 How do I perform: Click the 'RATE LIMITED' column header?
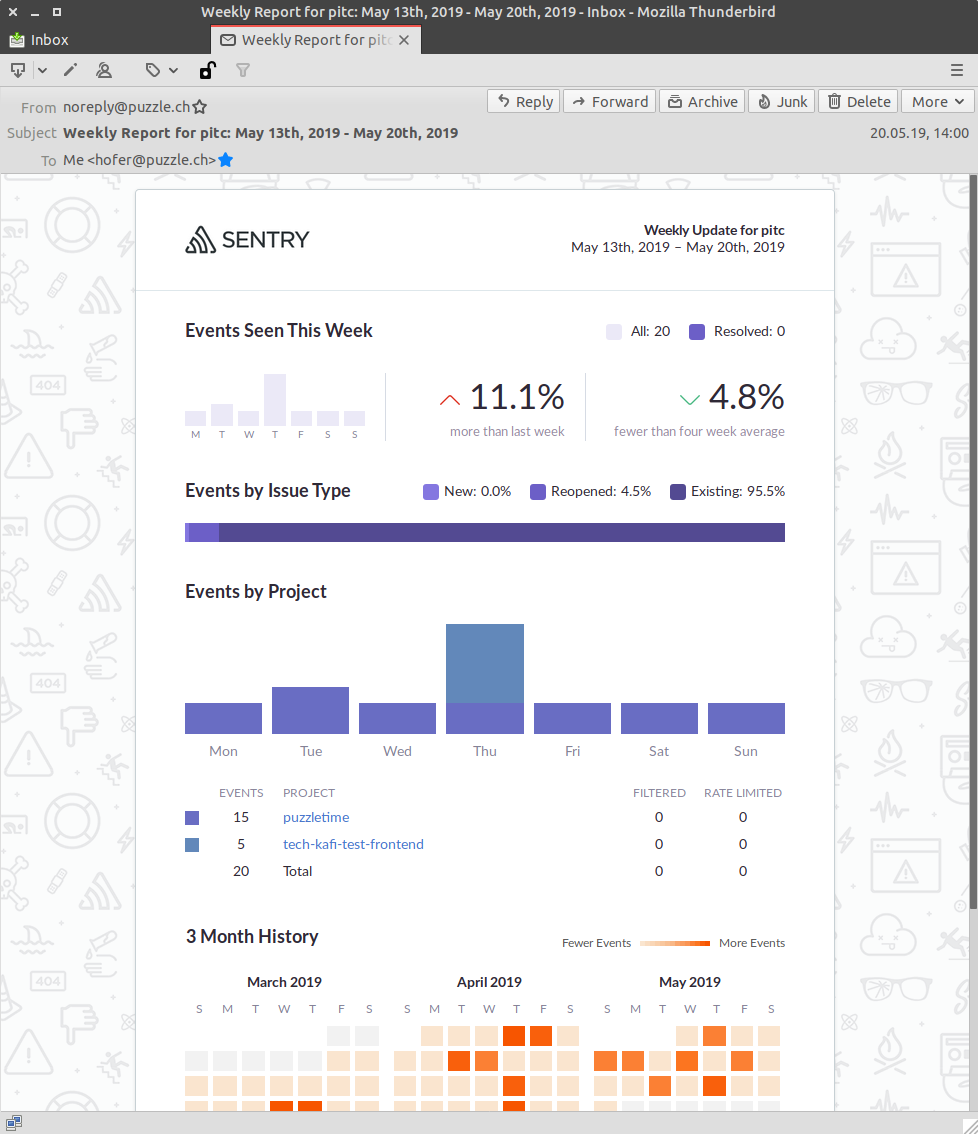click(x=743, y=793)
